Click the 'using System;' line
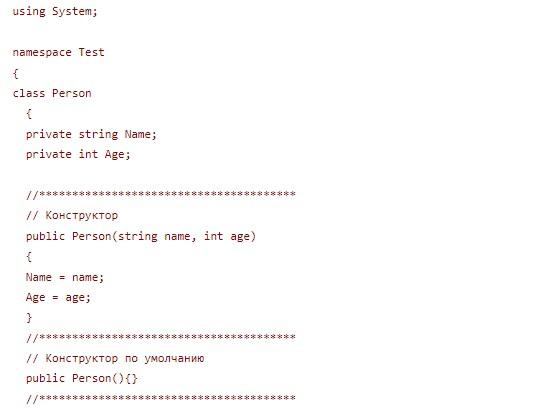This screenshot has height=409, width=550. coord(55,11)
